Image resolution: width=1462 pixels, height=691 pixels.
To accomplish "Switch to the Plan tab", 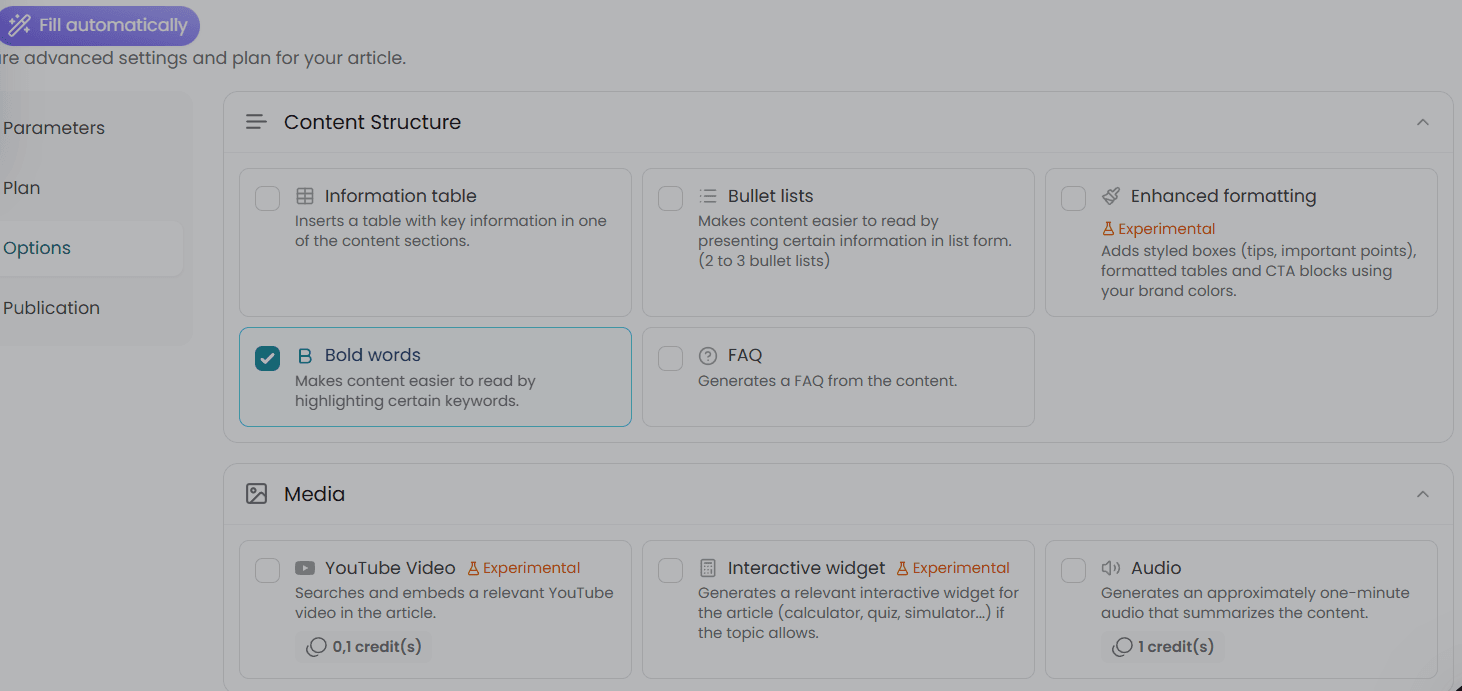I will (22, 187).
